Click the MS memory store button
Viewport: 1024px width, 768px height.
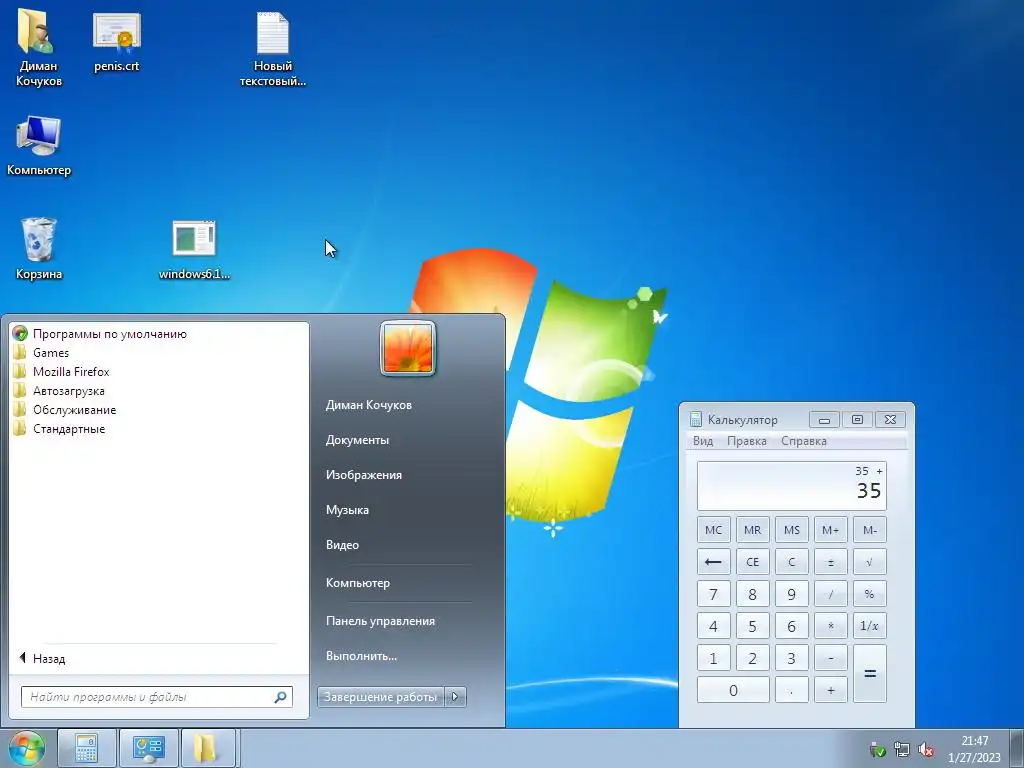click(792, 530)
